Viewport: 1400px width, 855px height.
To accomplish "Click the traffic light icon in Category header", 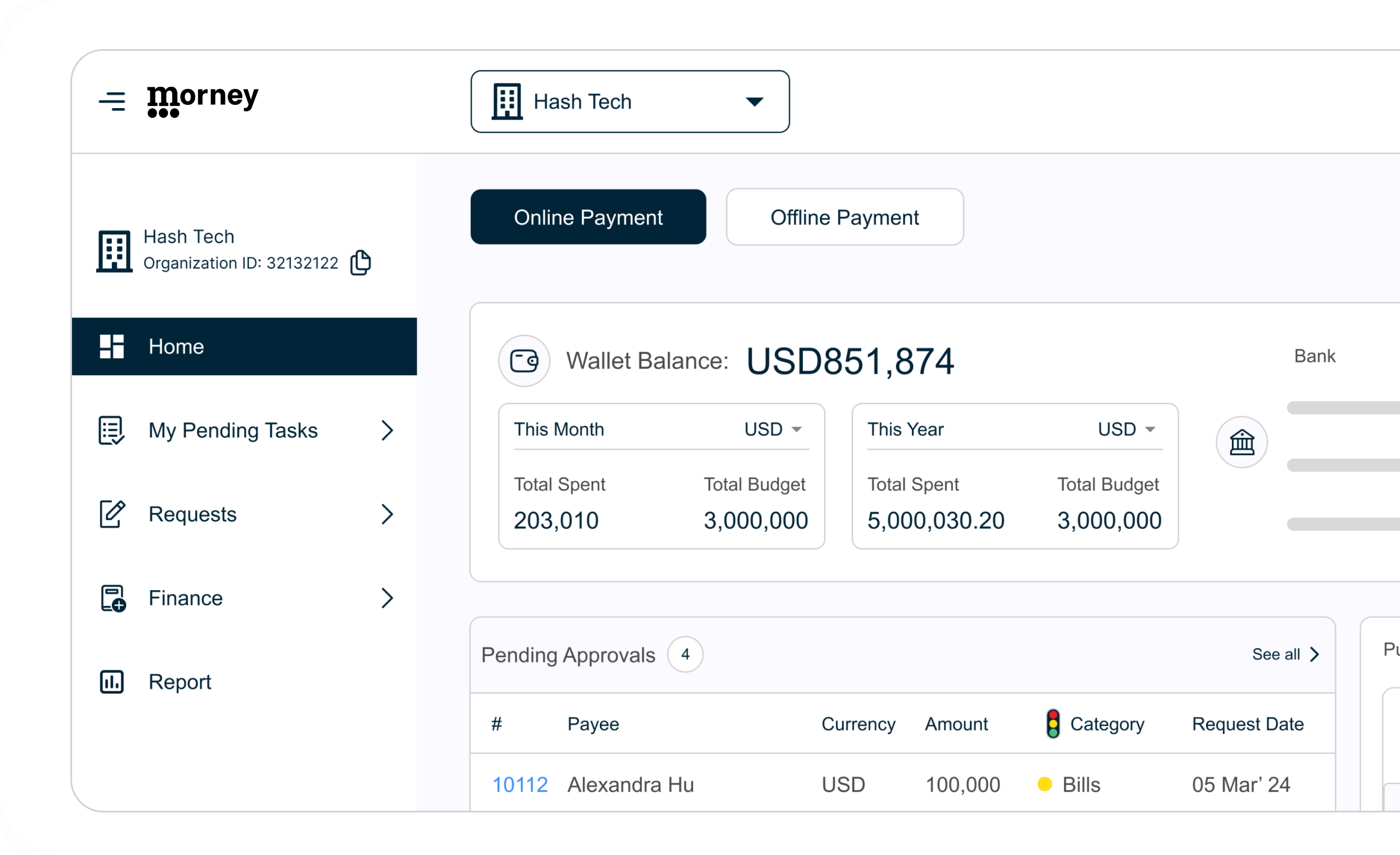I will (x=1053, y=723).
